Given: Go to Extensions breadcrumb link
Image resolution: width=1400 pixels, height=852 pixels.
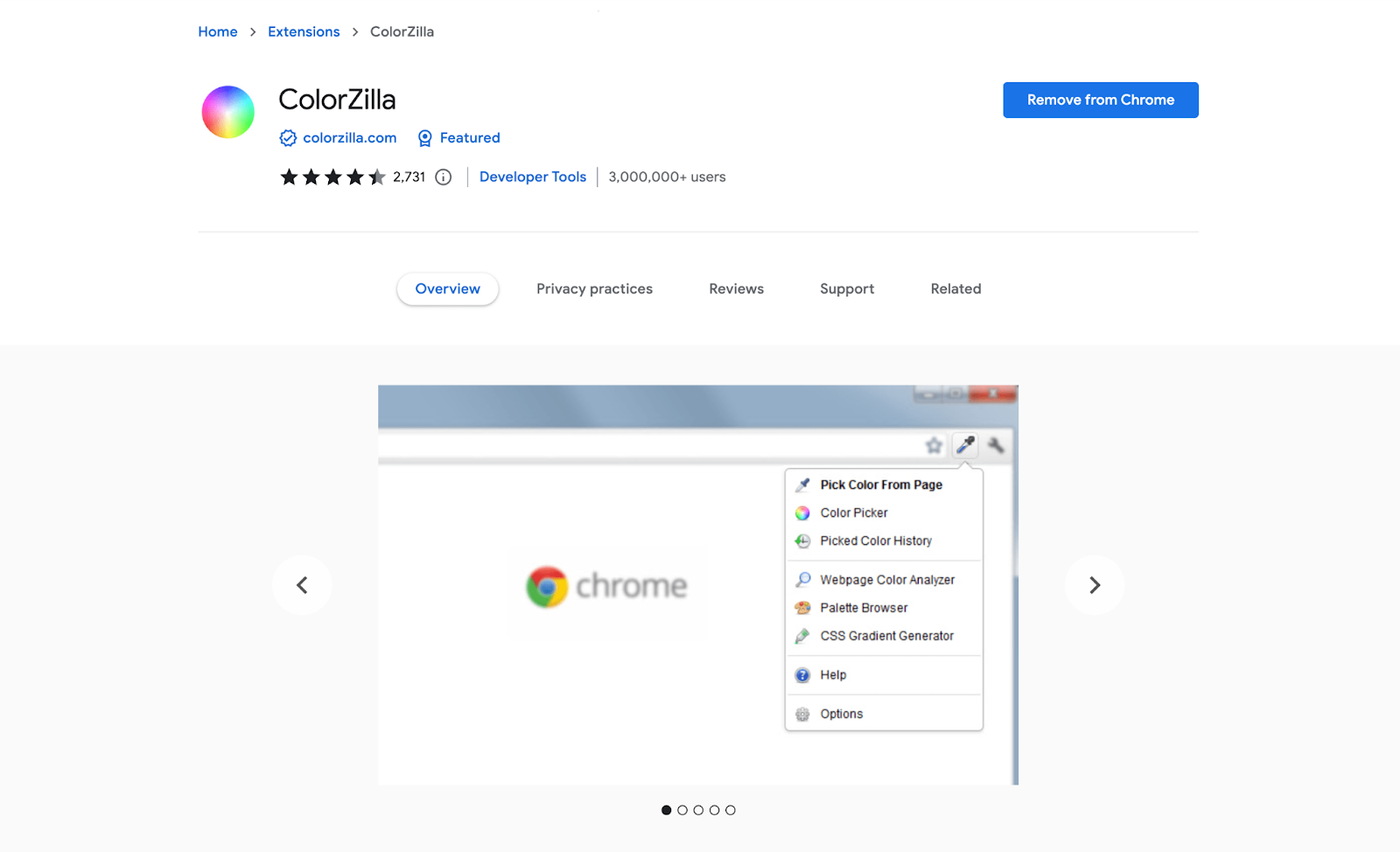Looking at the screenshot, I should tap(304, 31).
